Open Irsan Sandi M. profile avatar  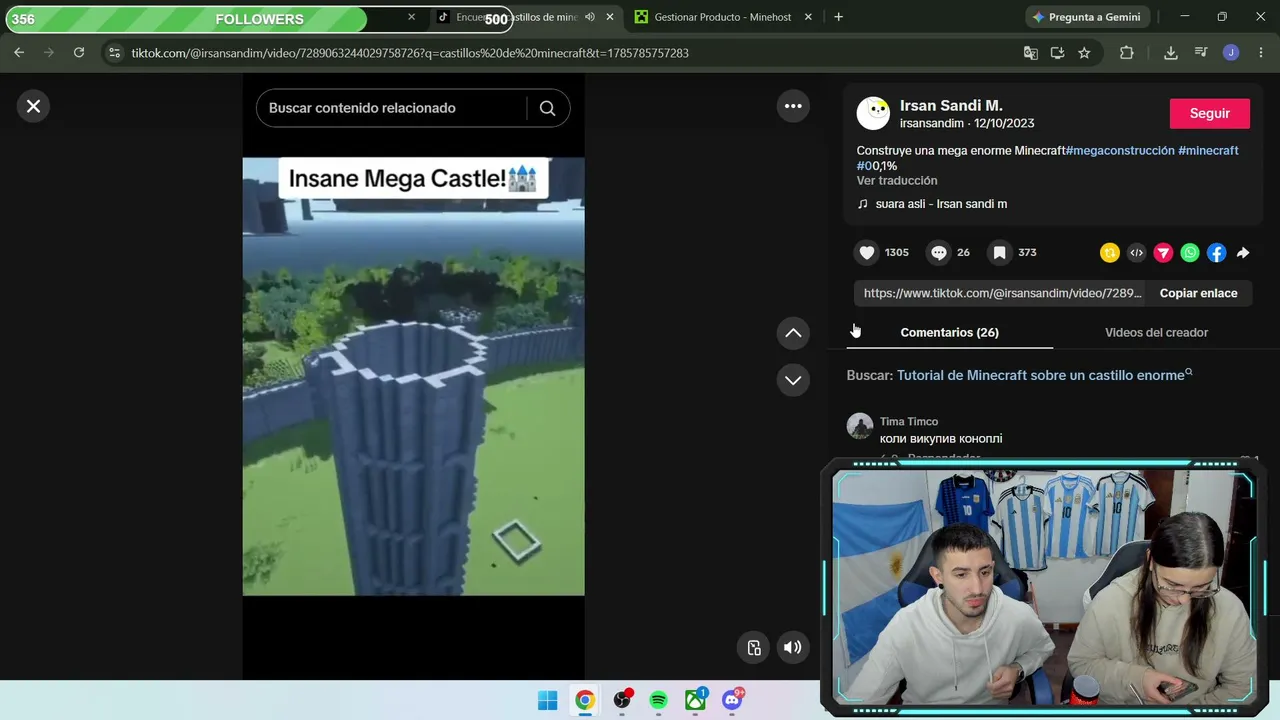click(x=873, y=113)
